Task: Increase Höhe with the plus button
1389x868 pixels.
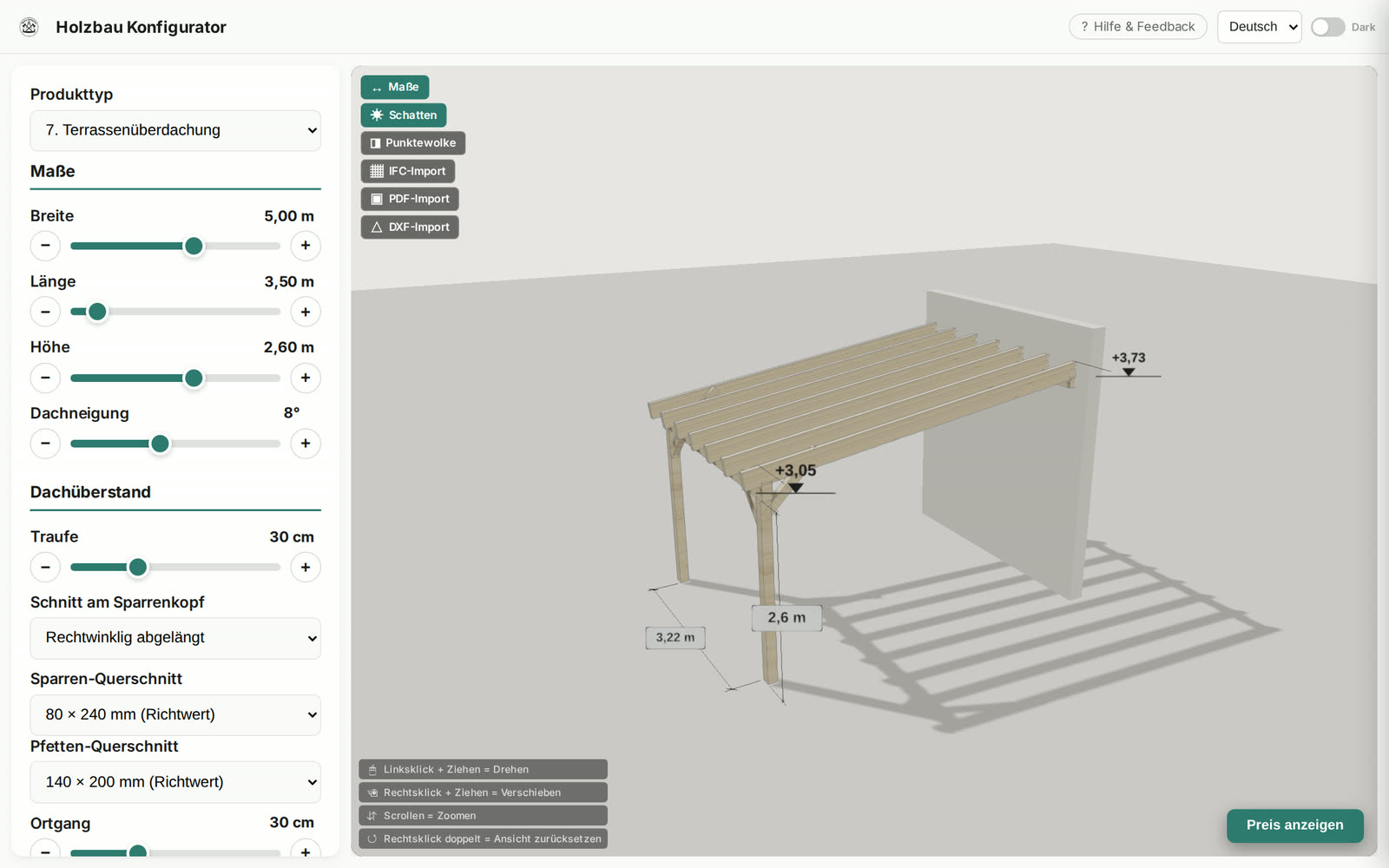Action: 306,378
